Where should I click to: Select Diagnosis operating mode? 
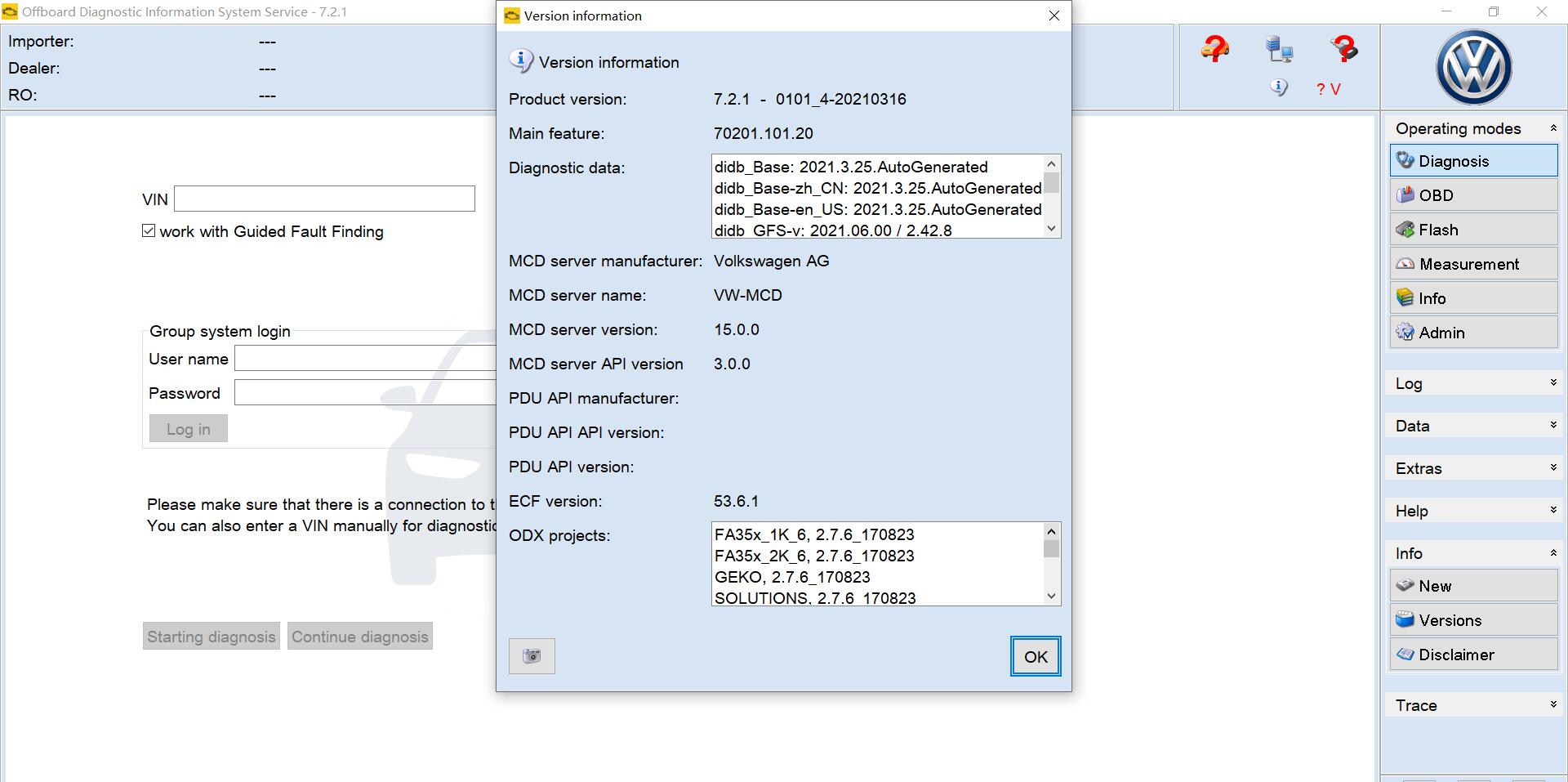pyautogui.click(x=1474, y=160)
